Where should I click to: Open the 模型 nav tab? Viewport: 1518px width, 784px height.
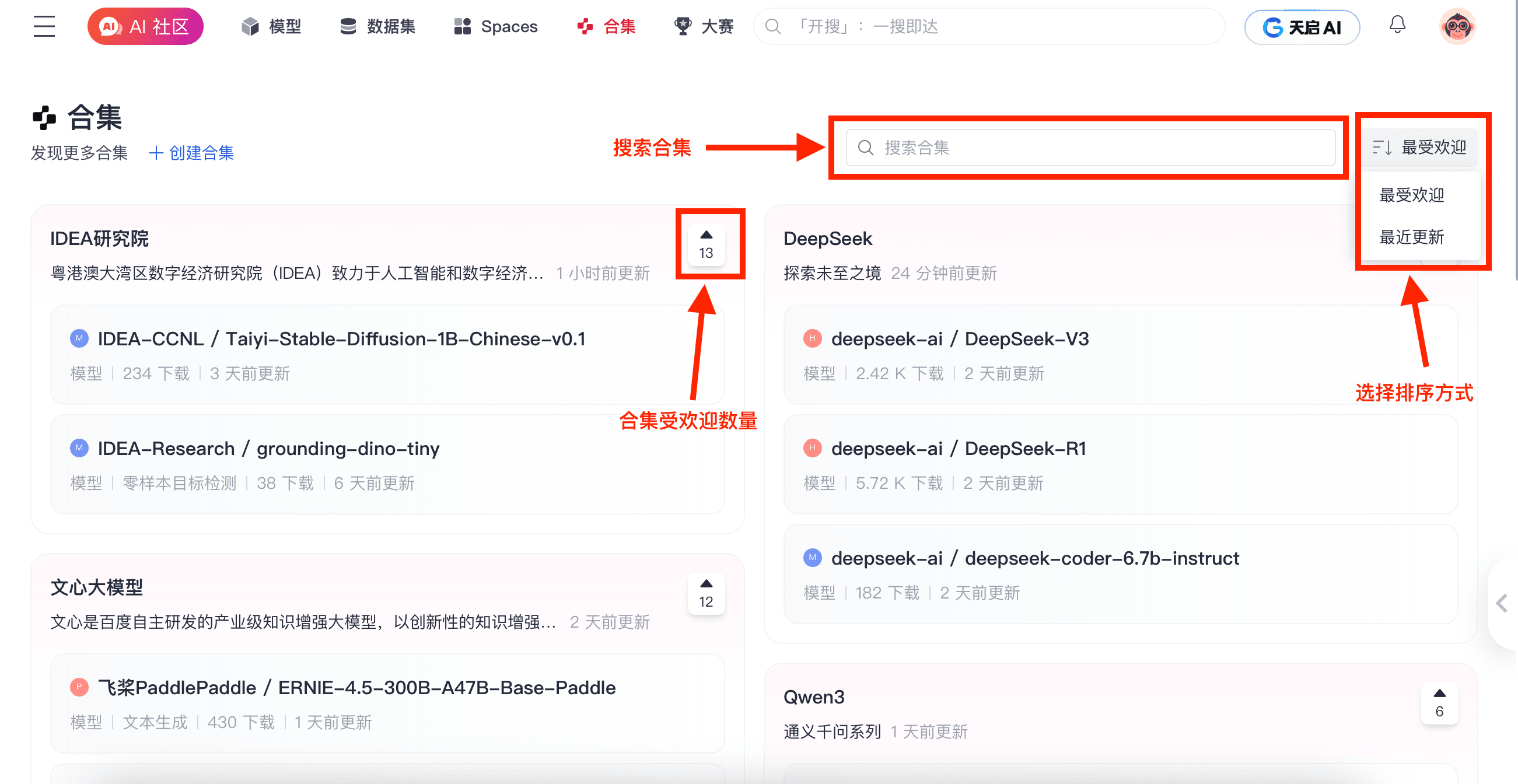point(272,26)
